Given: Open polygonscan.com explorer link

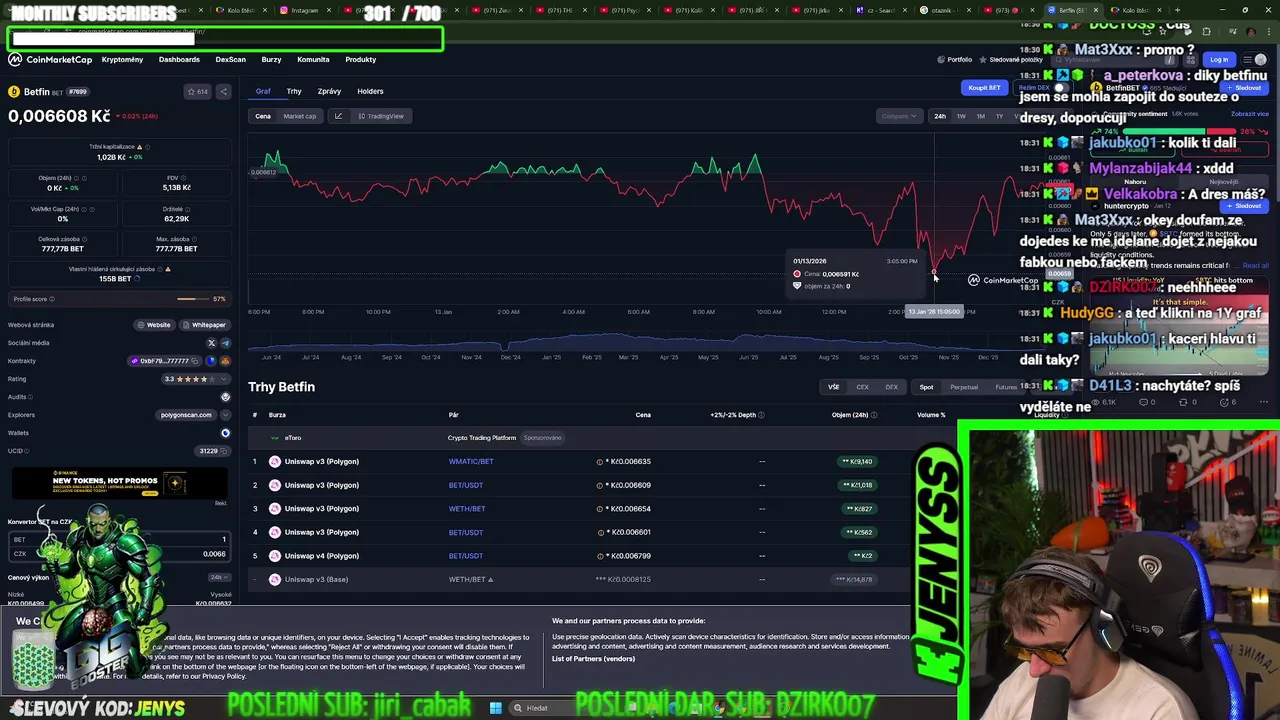Looking at the screenshot, I should click(185, 415).
